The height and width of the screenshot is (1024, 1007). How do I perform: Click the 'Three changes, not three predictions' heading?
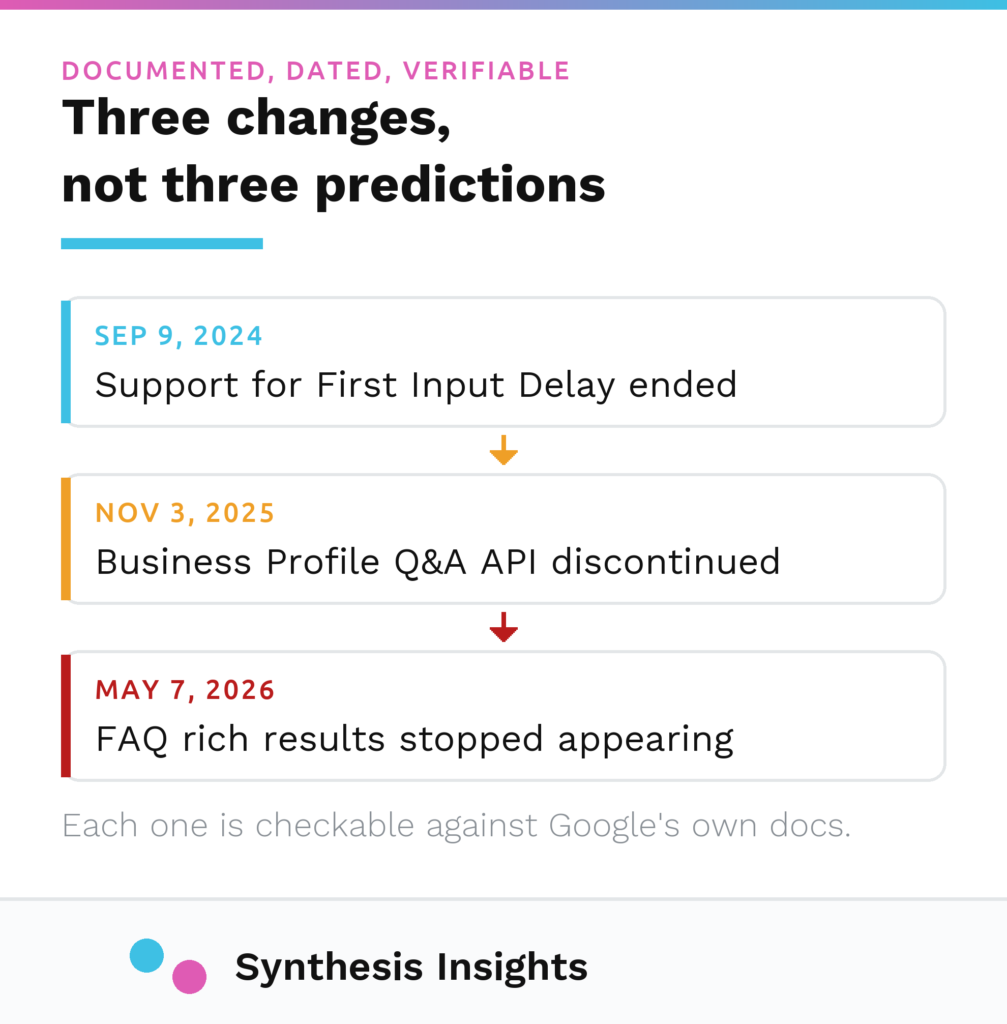[x=333, y=152]
